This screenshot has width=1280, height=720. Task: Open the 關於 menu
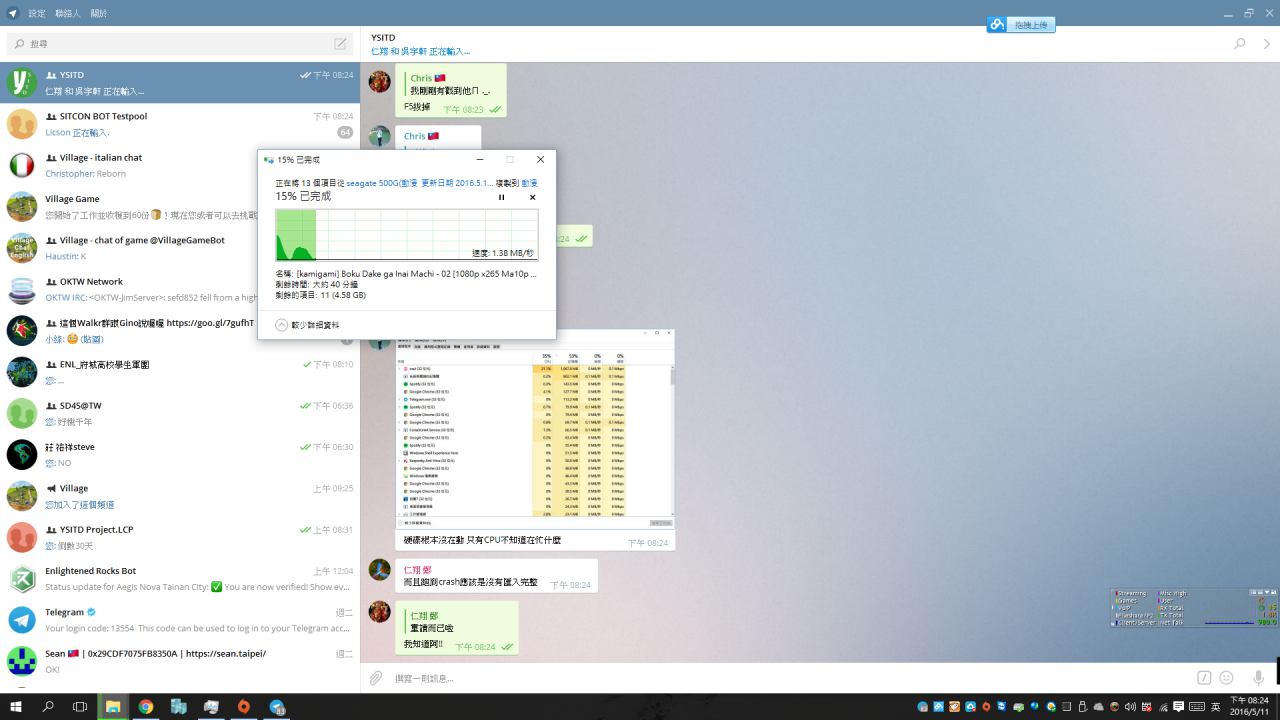tap(99, 13)
